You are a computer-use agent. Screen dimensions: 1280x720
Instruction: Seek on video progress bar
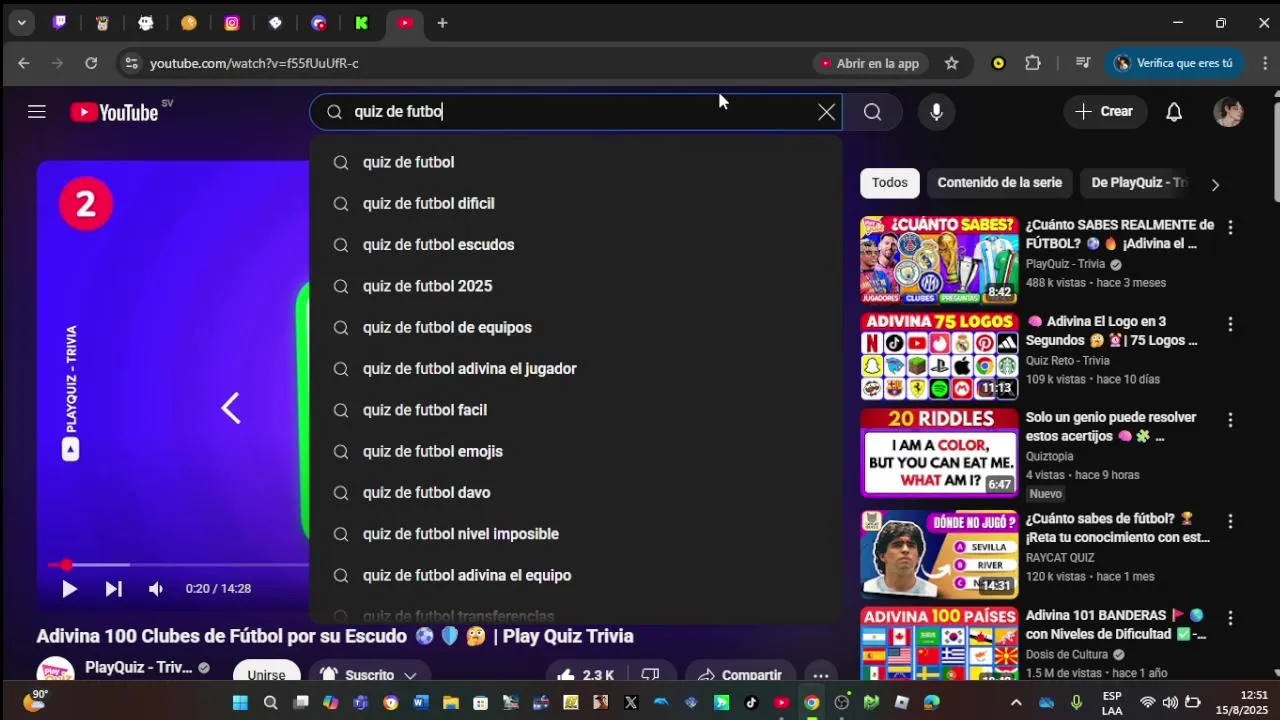pos(178,565)
